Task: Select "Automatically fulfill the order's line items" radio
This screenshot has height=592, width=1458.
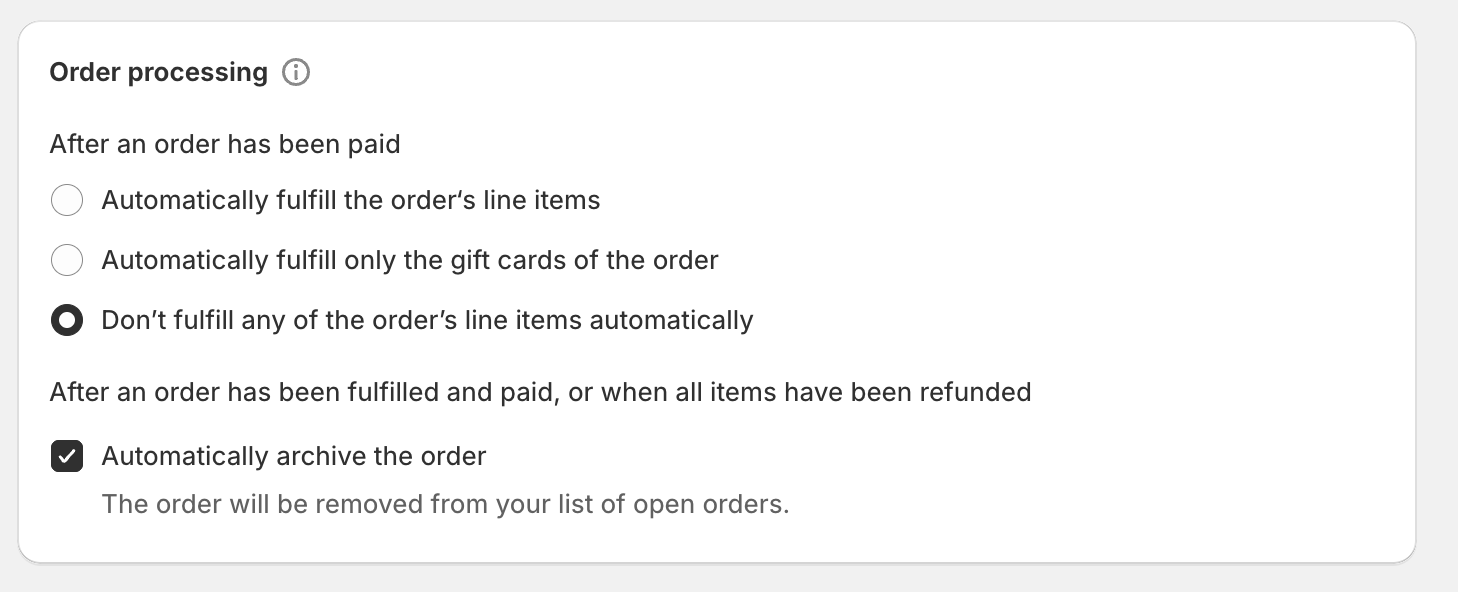Action: click(x=67, y=201)
